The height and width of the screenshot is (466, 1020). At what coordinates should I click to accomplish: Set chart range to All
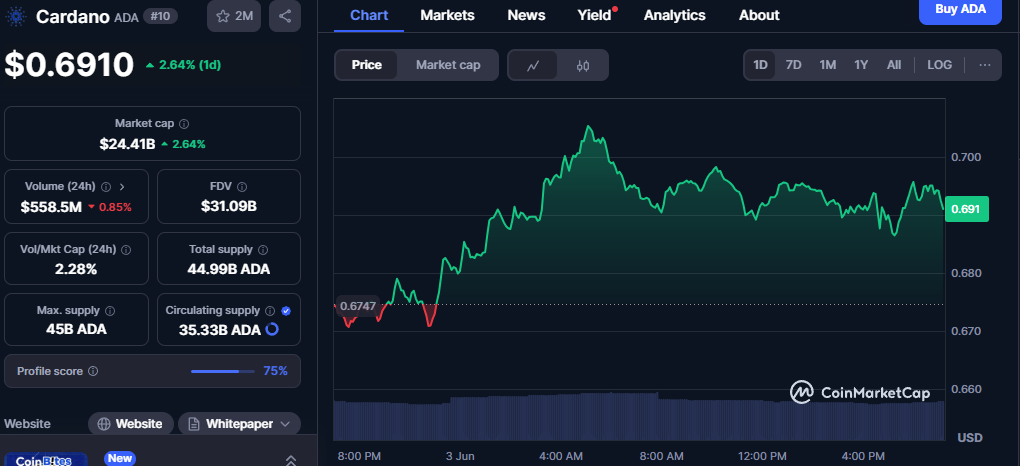tap(894, 65)
